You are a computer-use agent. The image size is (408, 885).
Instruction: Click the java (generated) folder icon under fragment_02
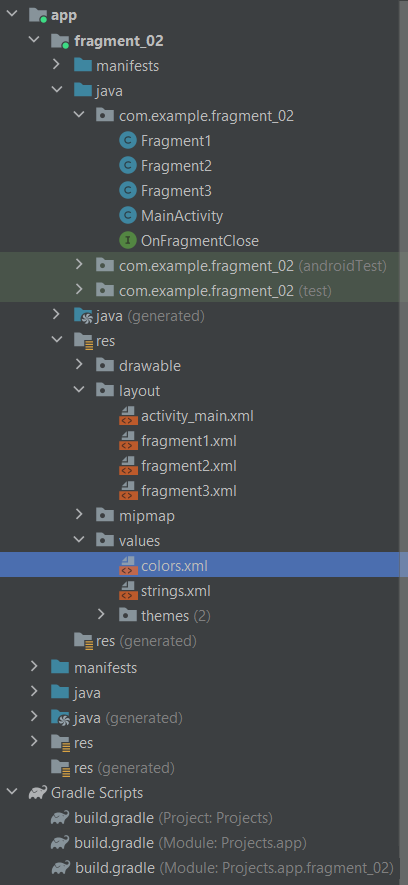point(83,316)
